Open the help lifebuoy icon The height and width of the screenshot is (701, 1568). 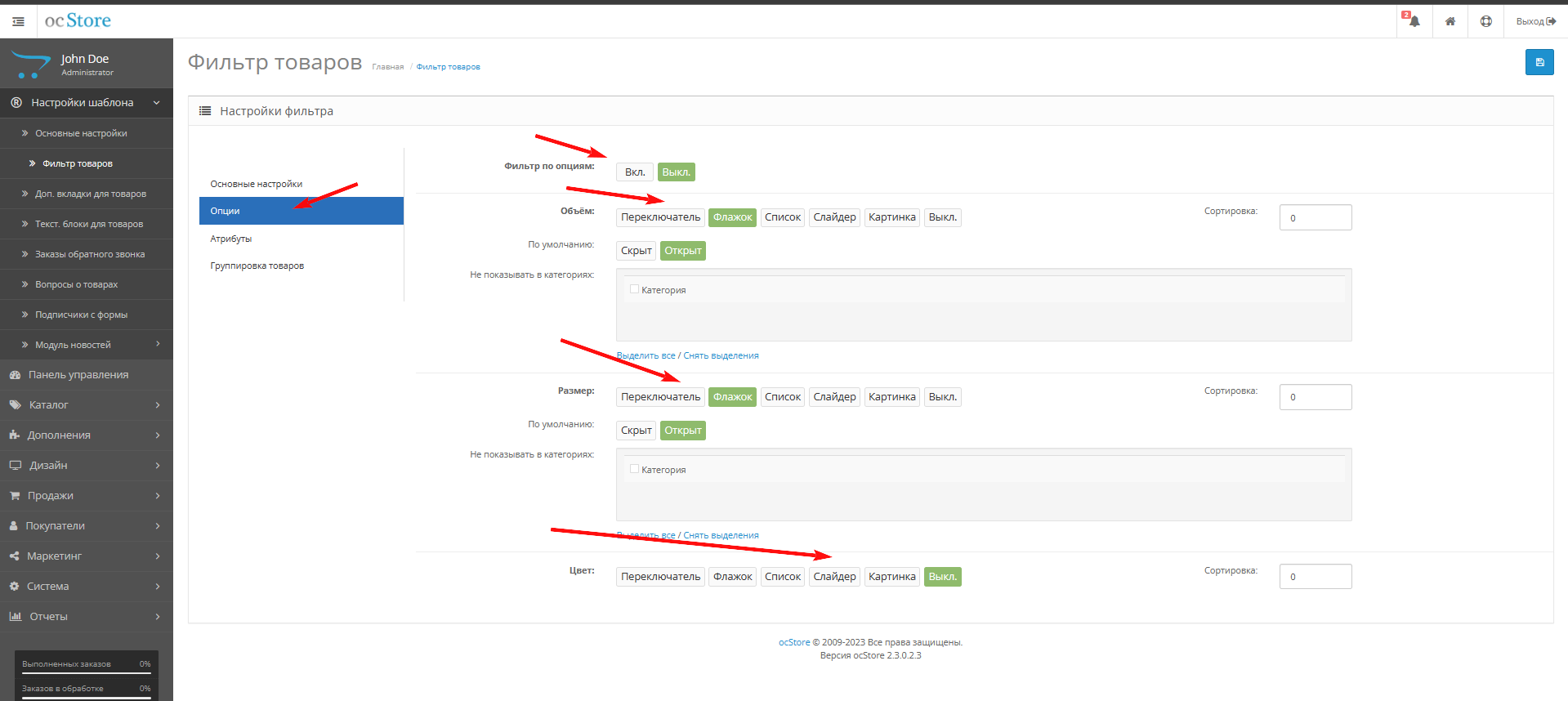pyautogui.click(x=1486, y=21)
